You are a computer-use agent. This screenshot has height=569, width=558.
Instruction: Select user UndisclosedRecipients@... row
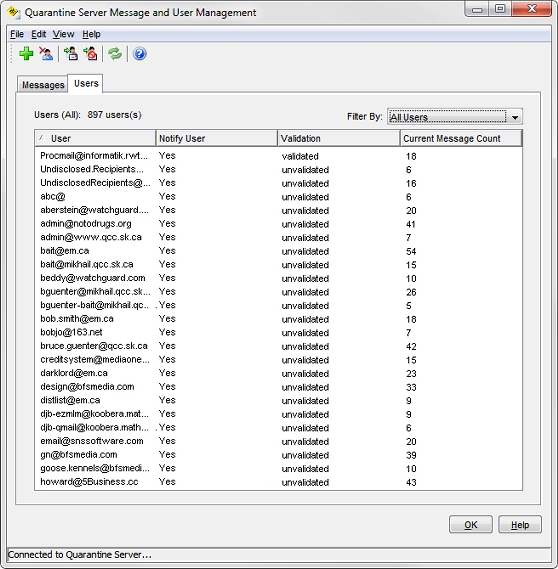point(279,183)
